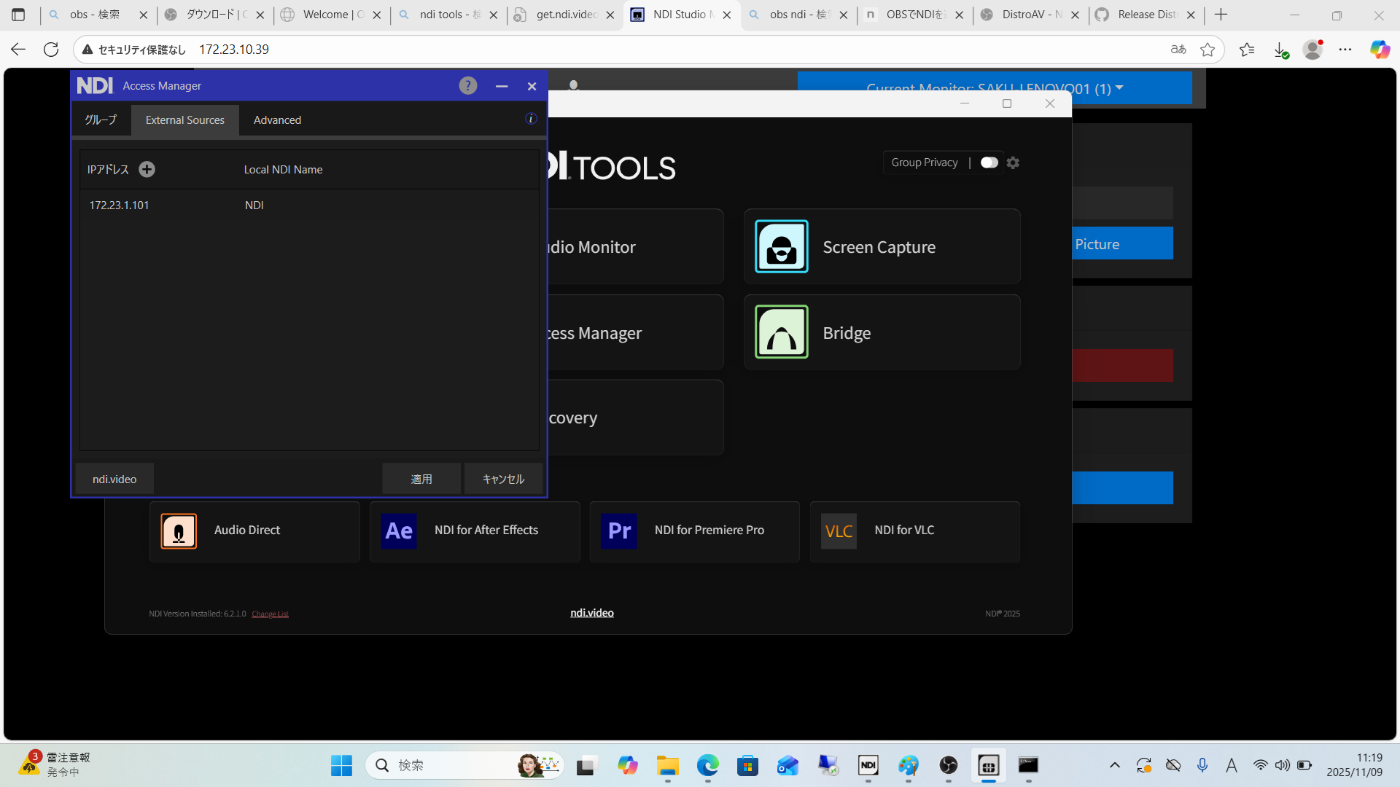Open Copilot from taskbar
Screen dimensions: 1400x787
[x=628, y=765]
